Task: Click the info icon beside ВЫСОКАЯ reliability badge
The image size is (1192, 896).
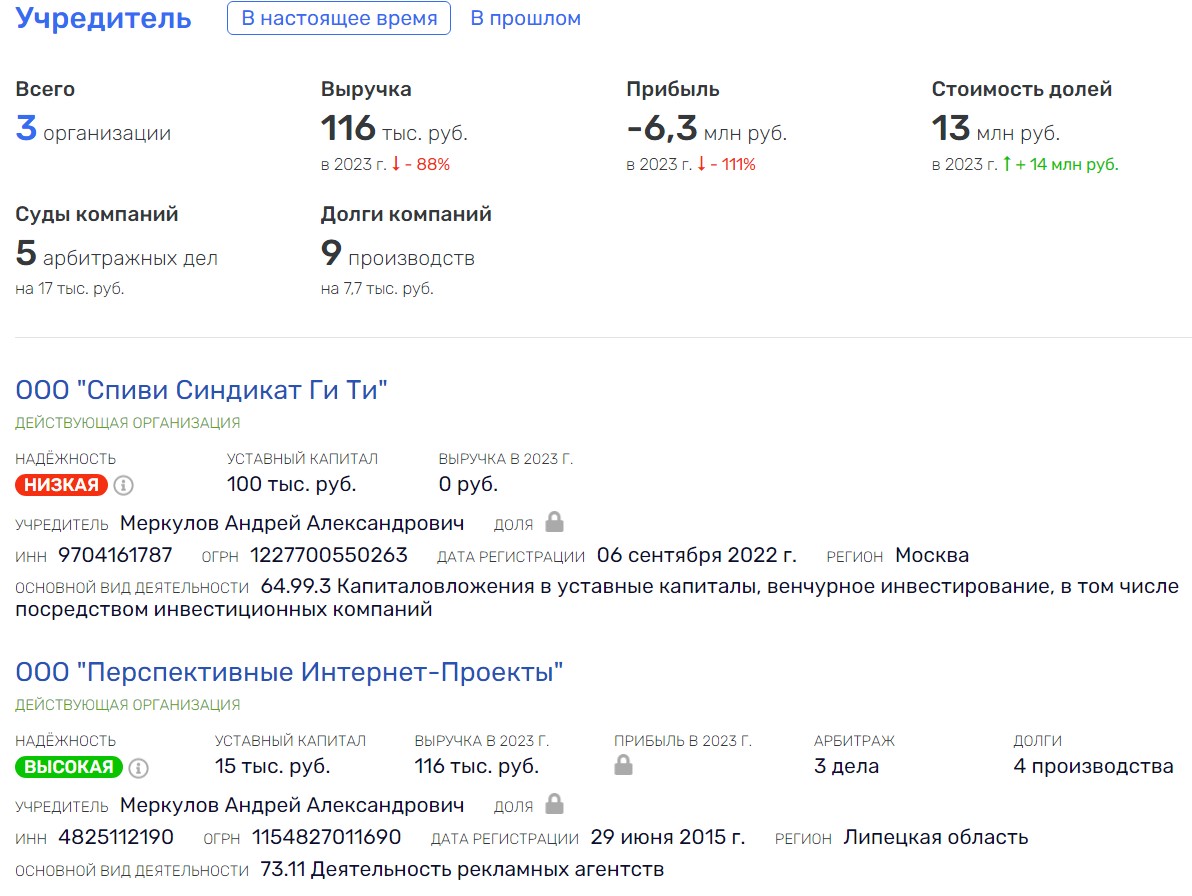Action: click(x=139, y=768)
